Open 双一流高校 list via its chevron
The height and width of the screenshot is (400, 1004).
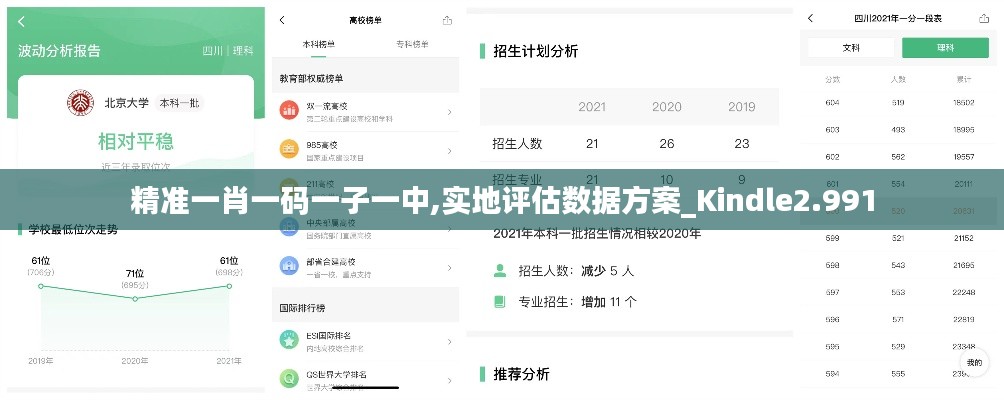[x=449, y=112]
